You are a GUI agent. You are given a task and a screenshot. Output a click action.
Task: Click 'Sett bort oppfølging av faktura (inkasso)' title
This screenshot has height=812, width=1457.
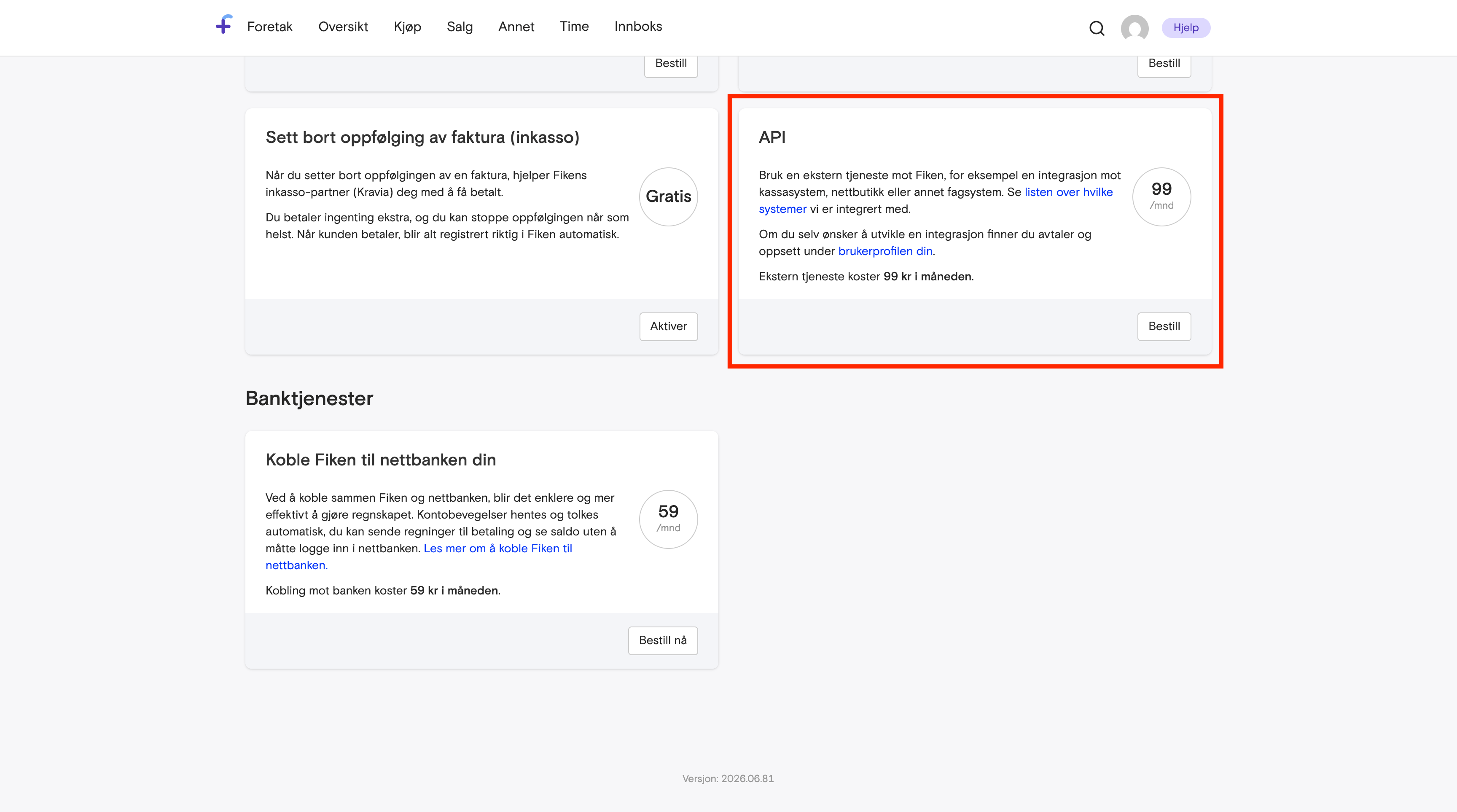click(422, 137)
